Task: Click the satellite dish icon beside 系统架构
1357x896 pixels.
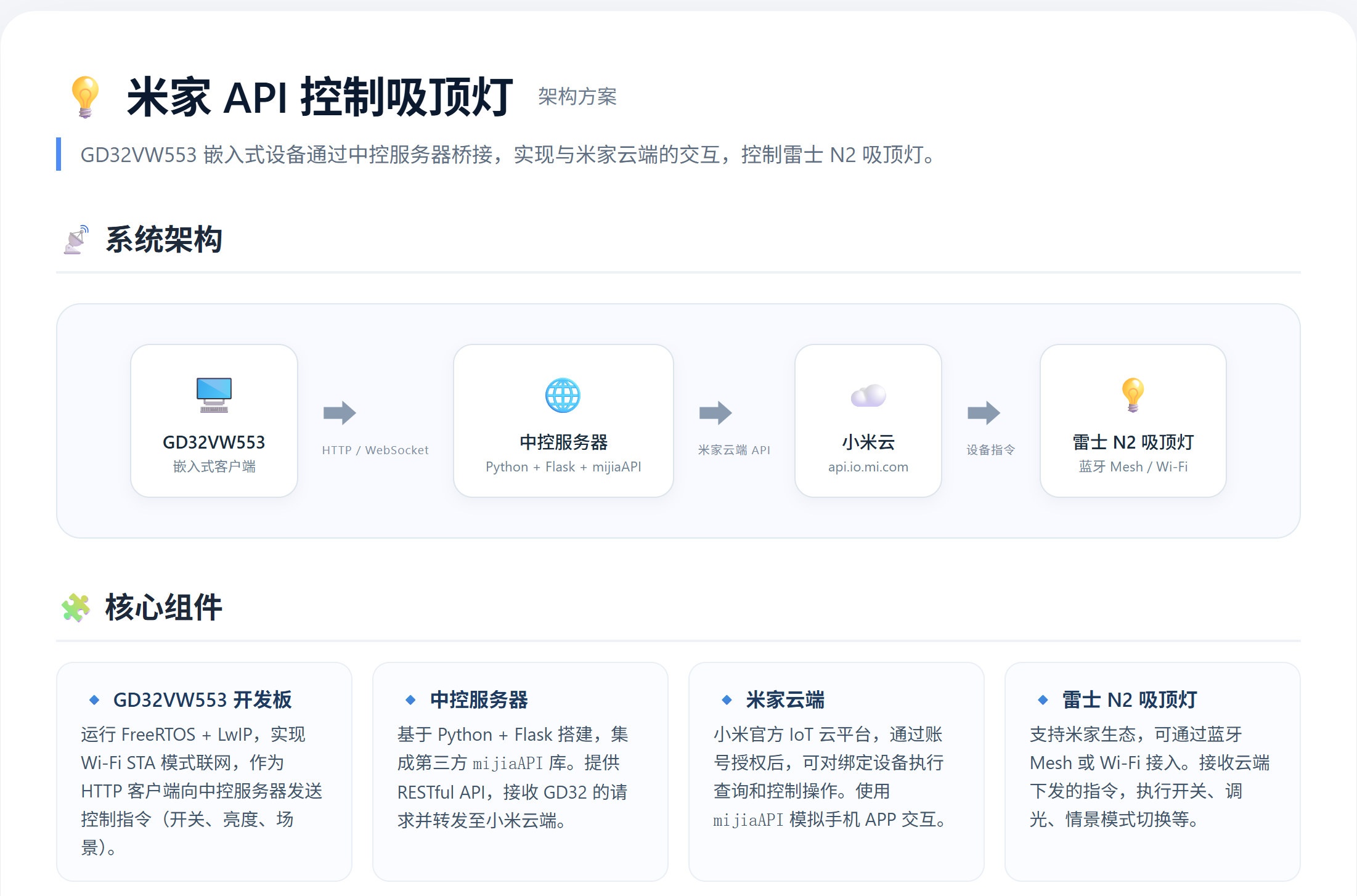Action: click(x=76, y=240)
